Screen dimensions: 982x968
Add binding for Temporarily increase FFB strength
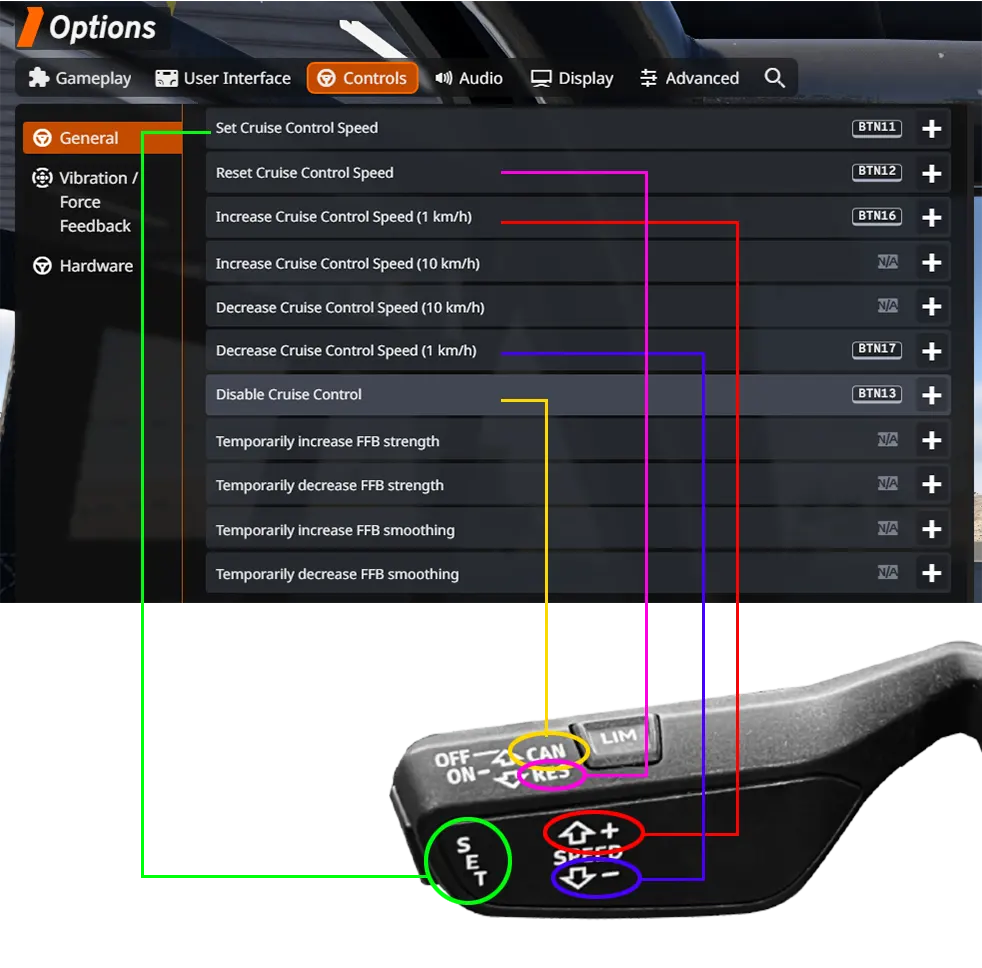point(931,440)
